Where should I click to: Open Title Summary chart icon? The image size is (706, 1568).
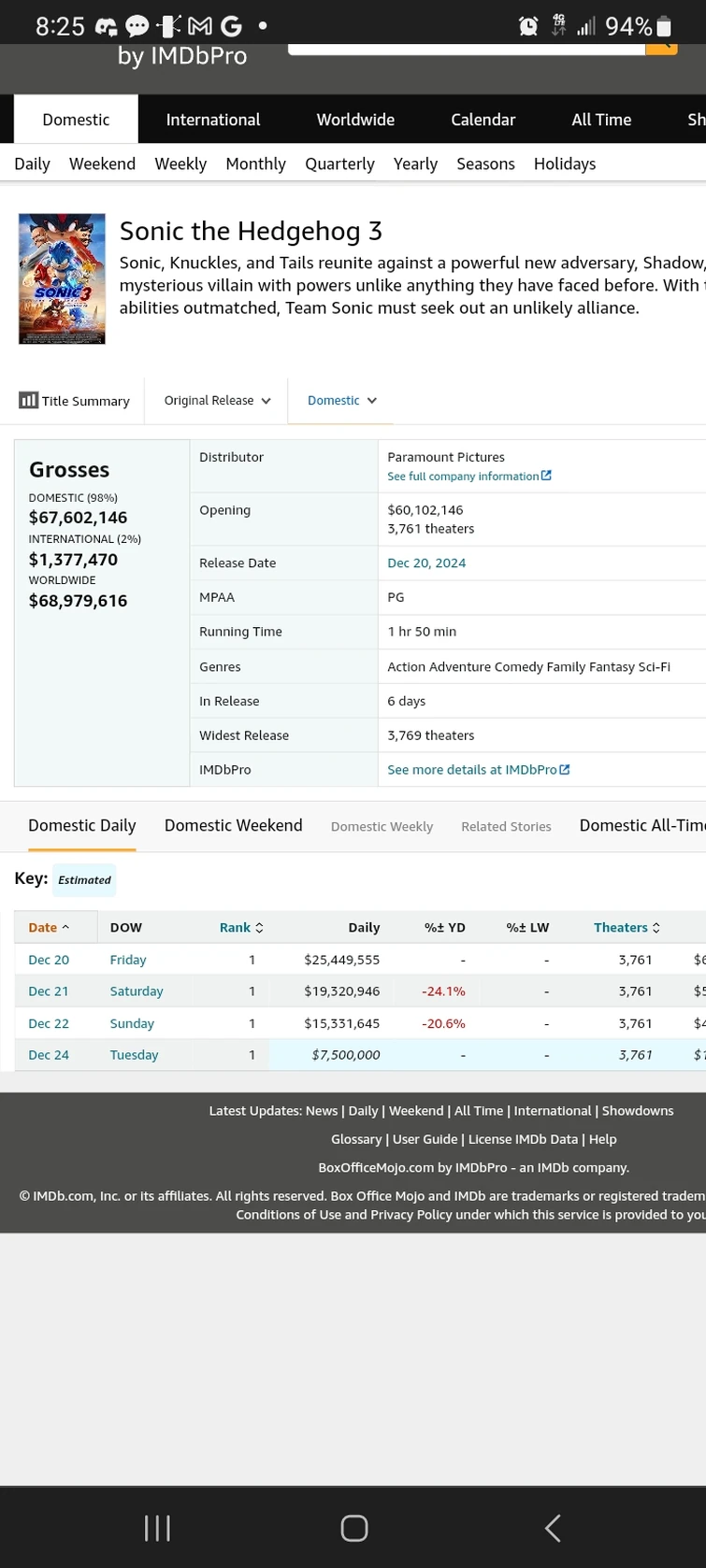pos(28,400)
